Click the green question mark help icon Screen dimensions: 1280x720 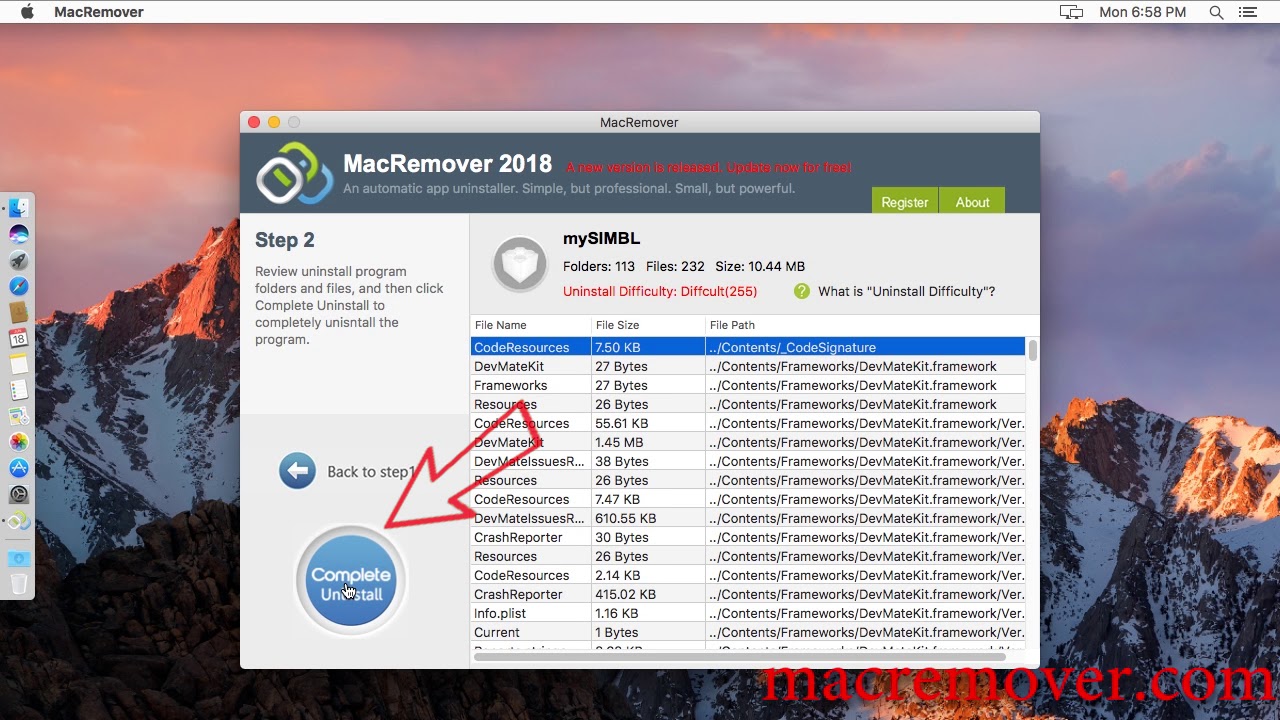[802, 291]
